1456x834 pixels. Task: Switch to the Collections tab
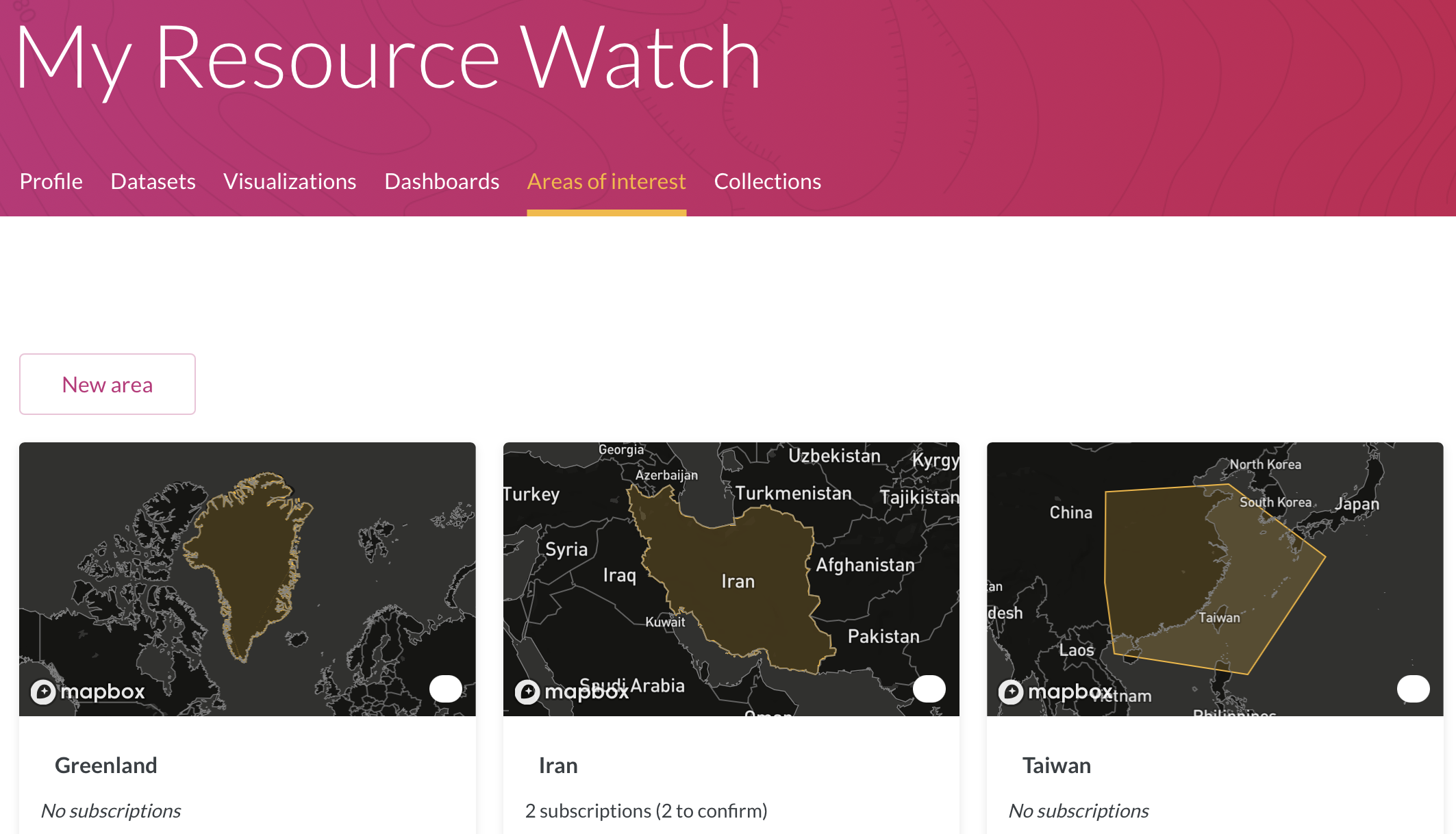coord(767,181)
